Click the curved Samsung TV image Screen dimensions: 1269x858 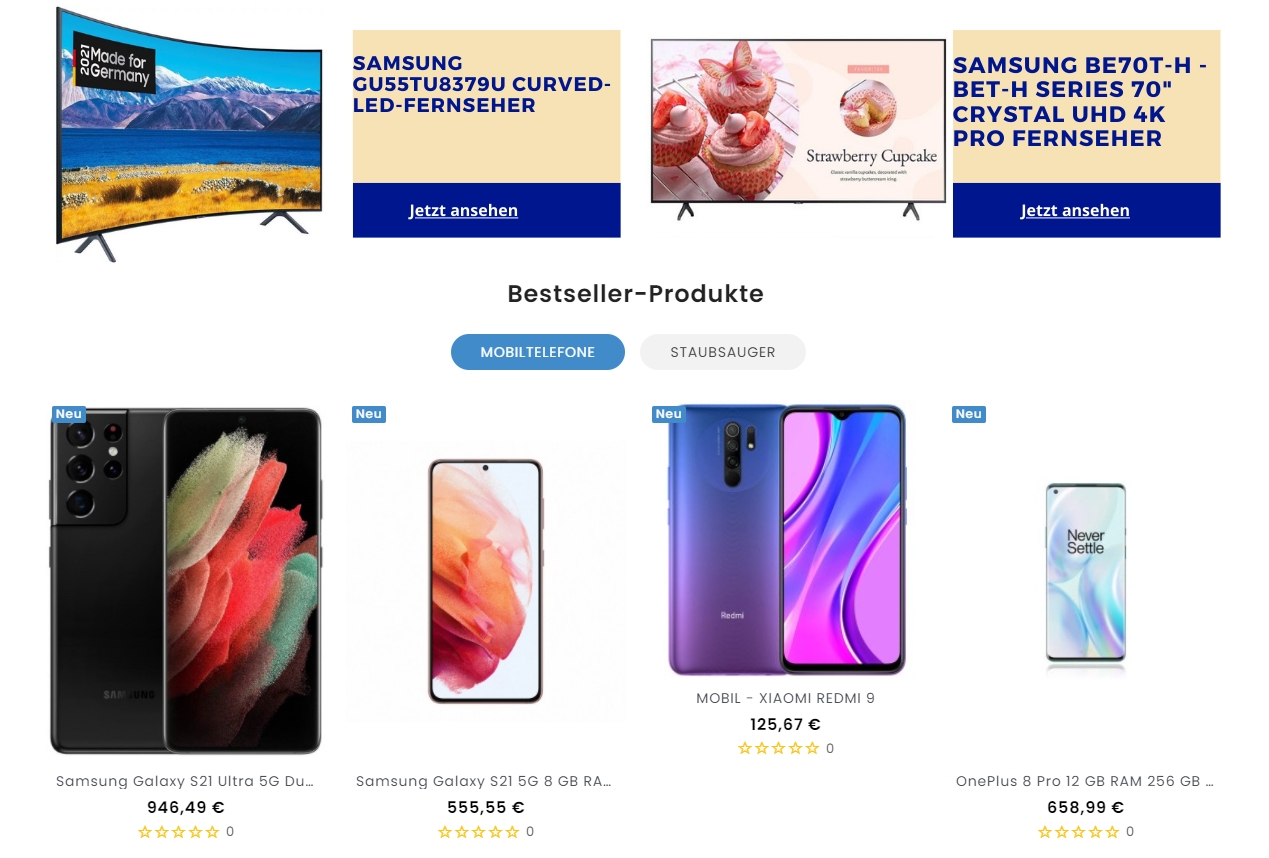pos(190,134)
